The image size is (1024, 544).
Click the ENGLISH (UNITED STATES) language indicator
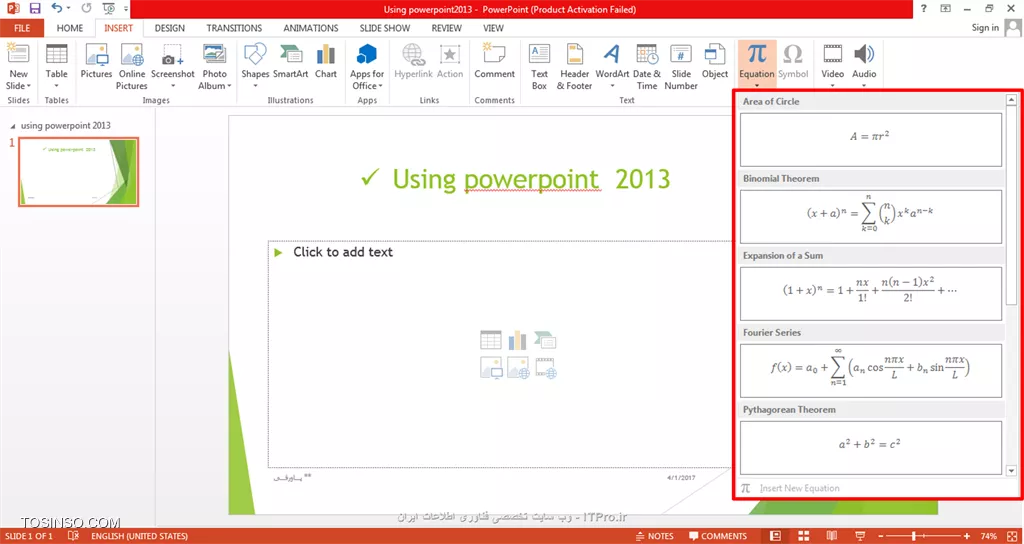click(139, 536)
